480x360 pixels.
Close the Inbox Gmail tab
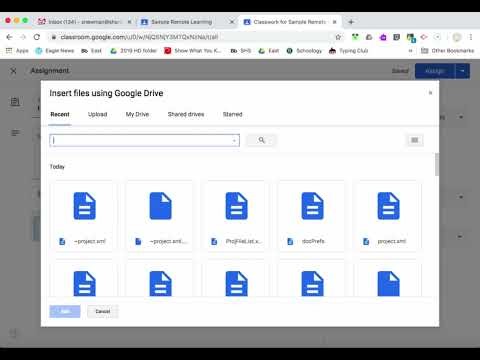click(x=129, y=22)
